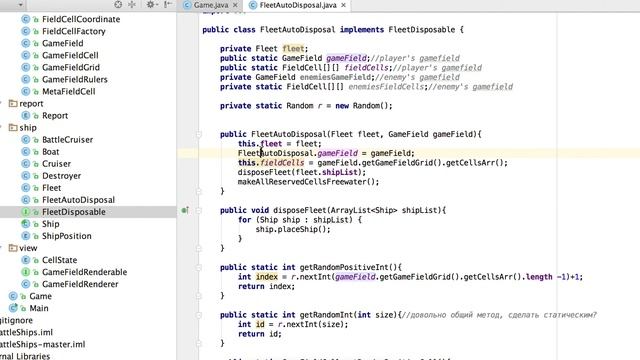Select FleetDisposable interface in project tree

tap(73, 212)
